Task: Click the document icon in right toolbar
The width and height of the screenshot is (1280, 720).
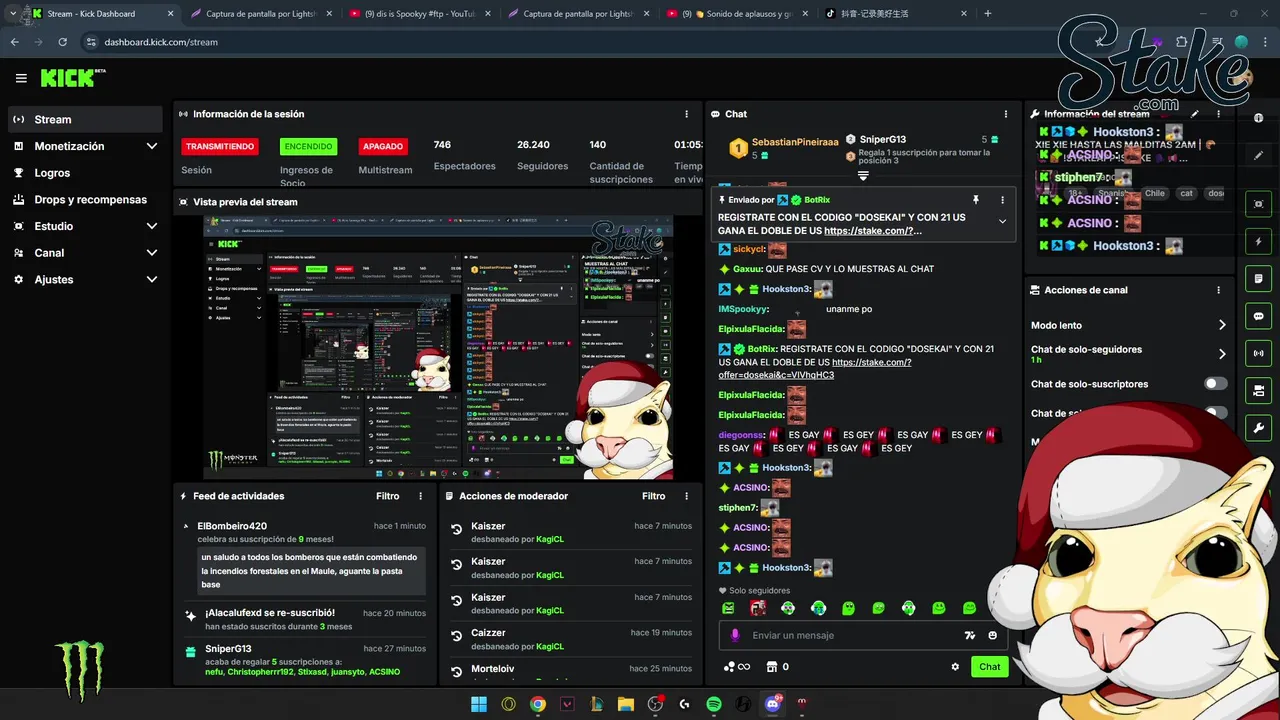Action: [x=1258, y=278]
